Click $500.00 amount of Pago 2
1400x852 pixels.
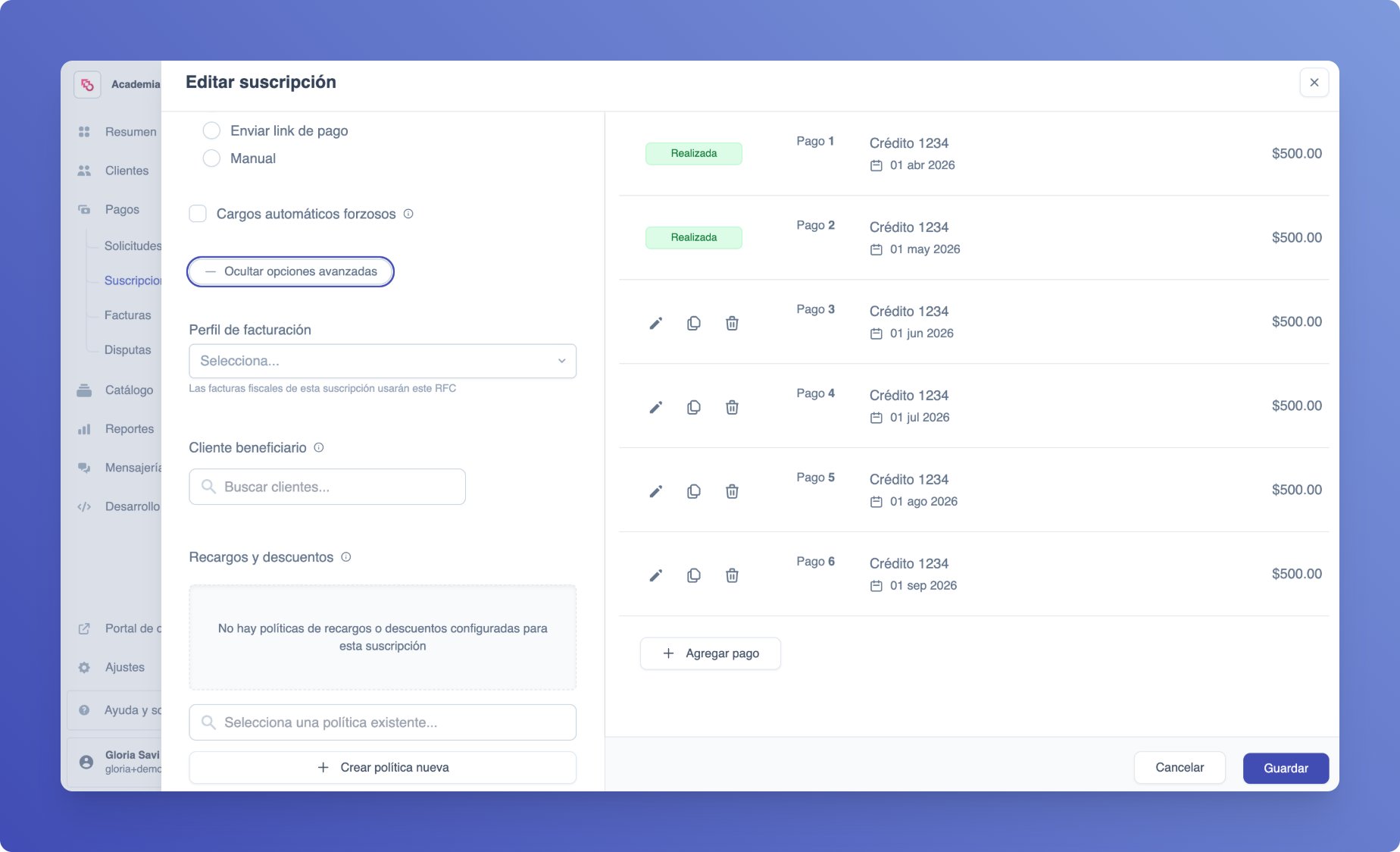1297,238
